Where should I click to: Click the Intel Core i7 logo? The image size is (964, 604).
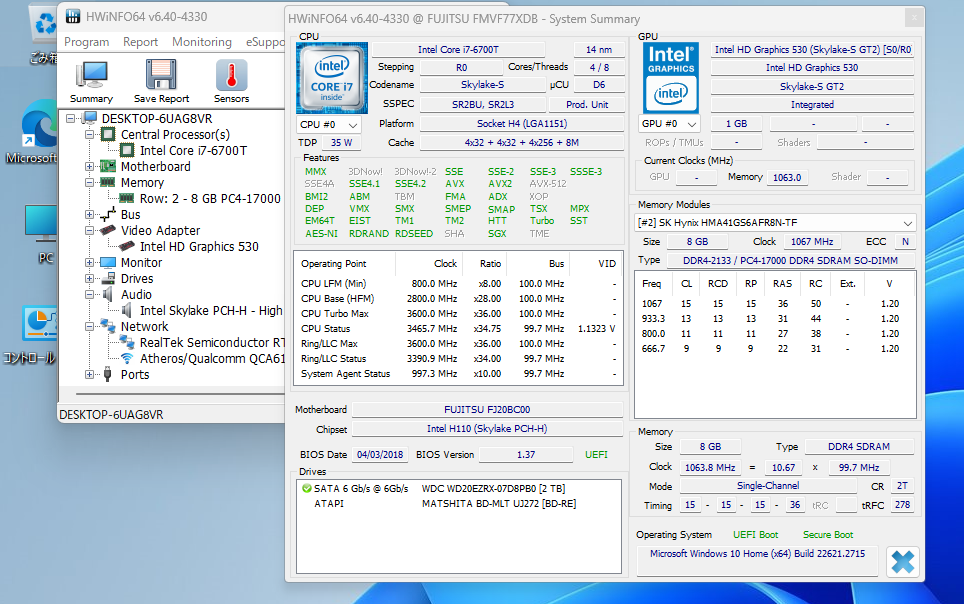click(331, 78)
